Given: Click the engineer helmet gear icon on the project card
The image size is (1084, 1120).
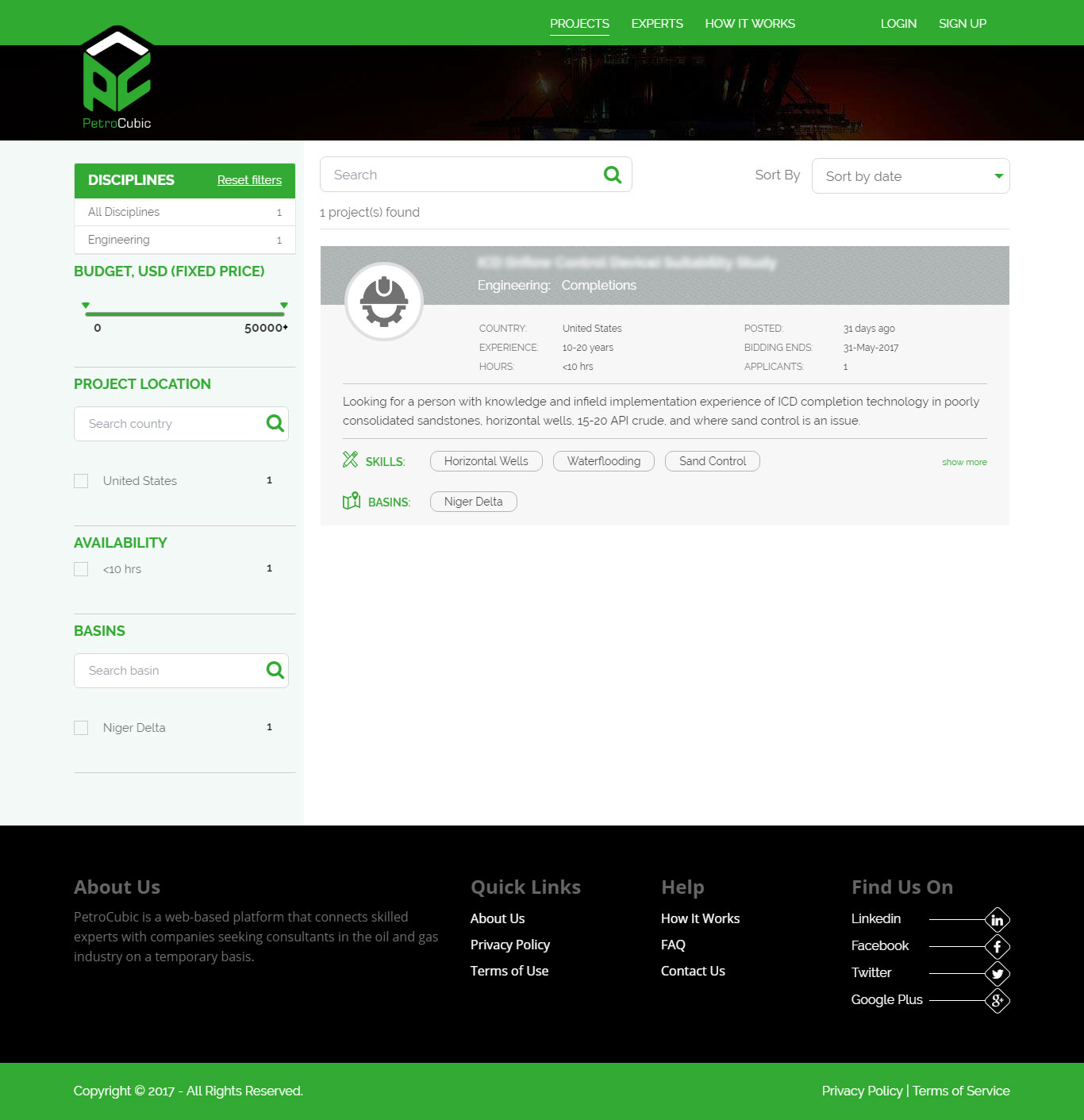Looking at the screenshot, I should [384, 300].
